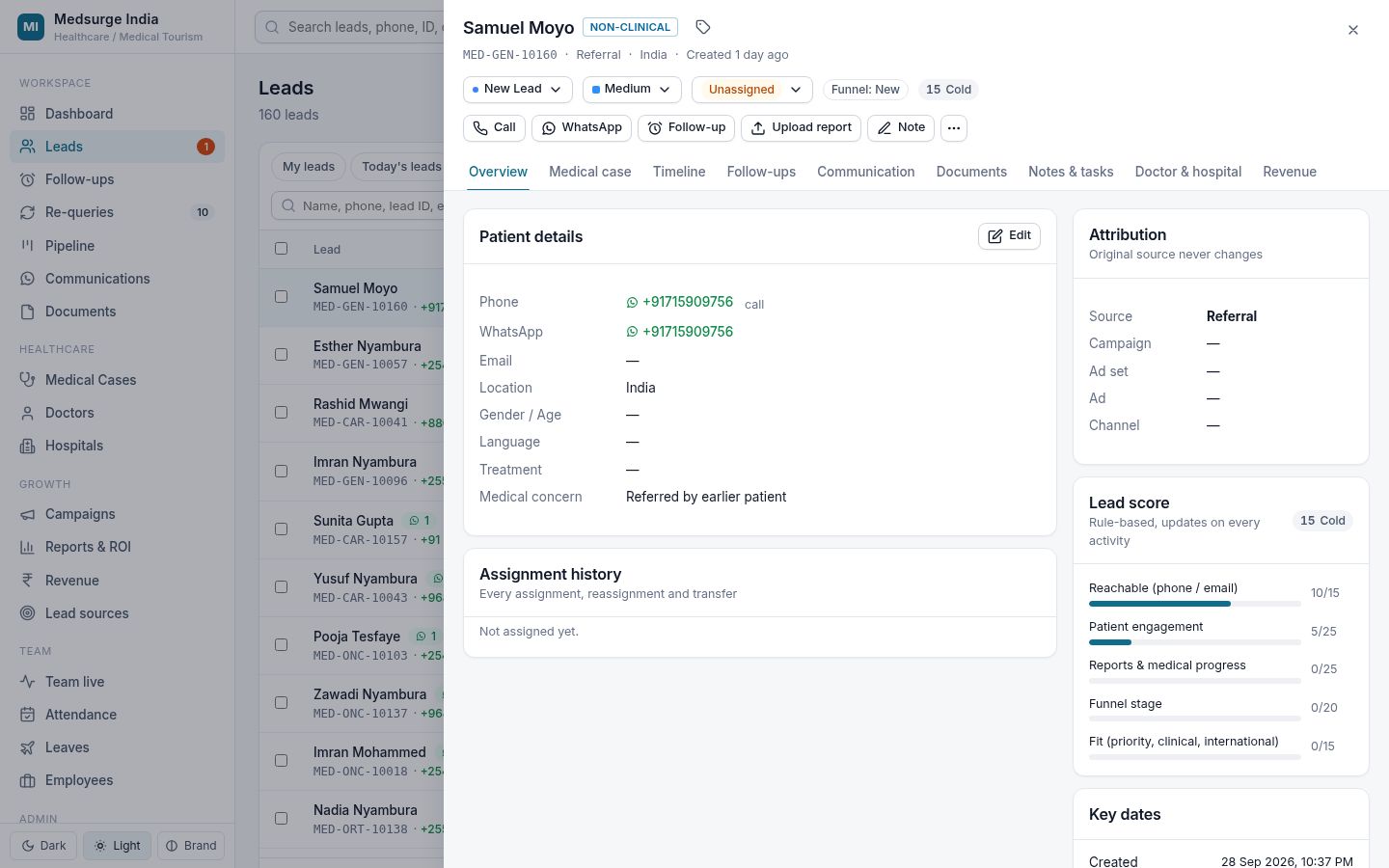Viewport: 1389px width, 868px height.
Task: Open Reports & ROI in the sidebar
Action: coord(117,547)
